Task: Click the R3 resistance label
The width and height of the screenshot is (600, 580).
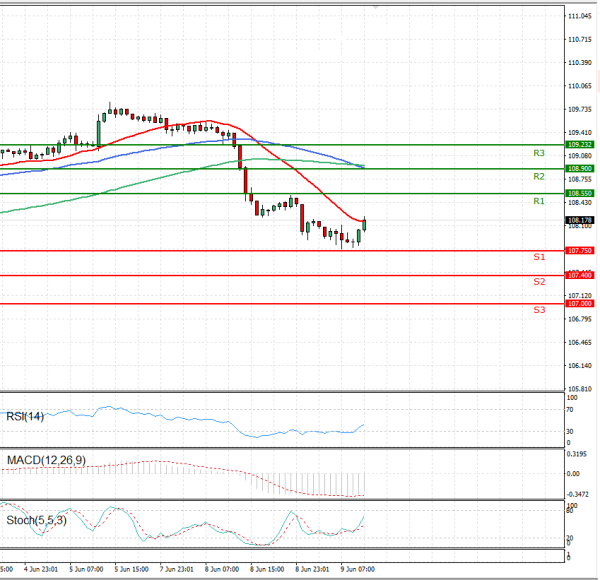Action: [x=538, y=153]
